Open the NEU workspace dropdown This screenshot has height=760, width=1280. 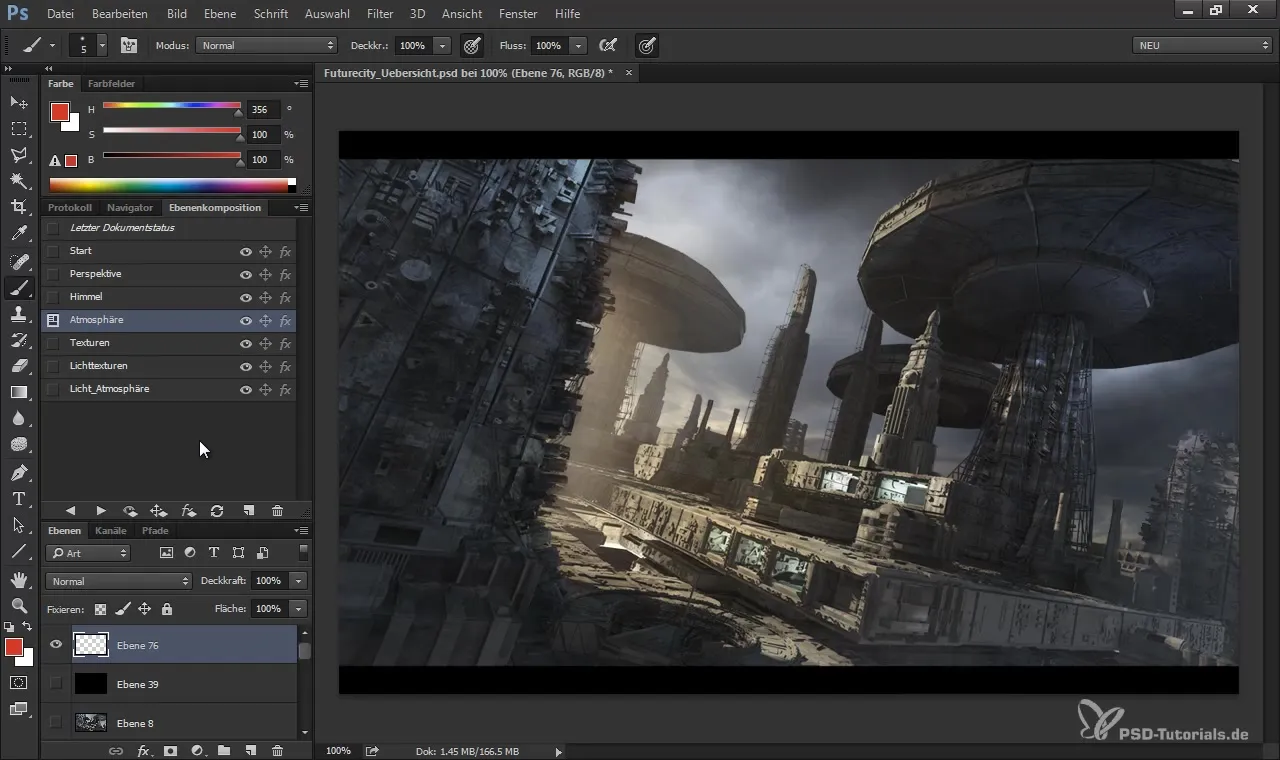tap(1203, 45)
